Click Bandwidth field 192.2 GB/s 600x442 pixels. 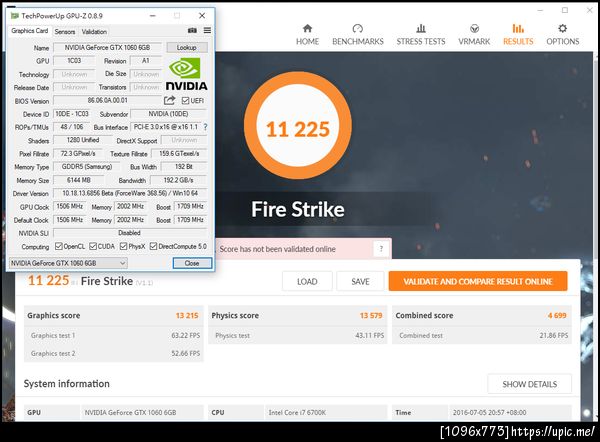(x=178, y=180)
